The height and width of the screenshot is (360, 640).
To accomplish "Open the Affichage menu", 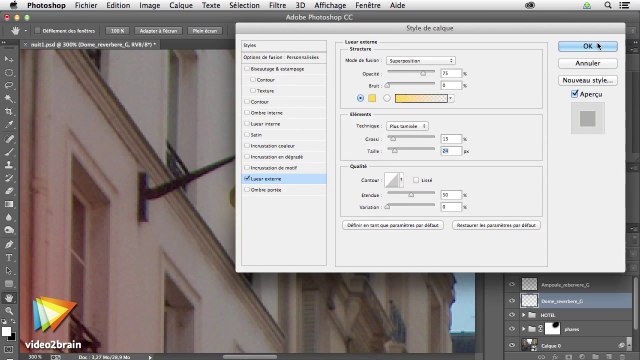I will point(330,5).
